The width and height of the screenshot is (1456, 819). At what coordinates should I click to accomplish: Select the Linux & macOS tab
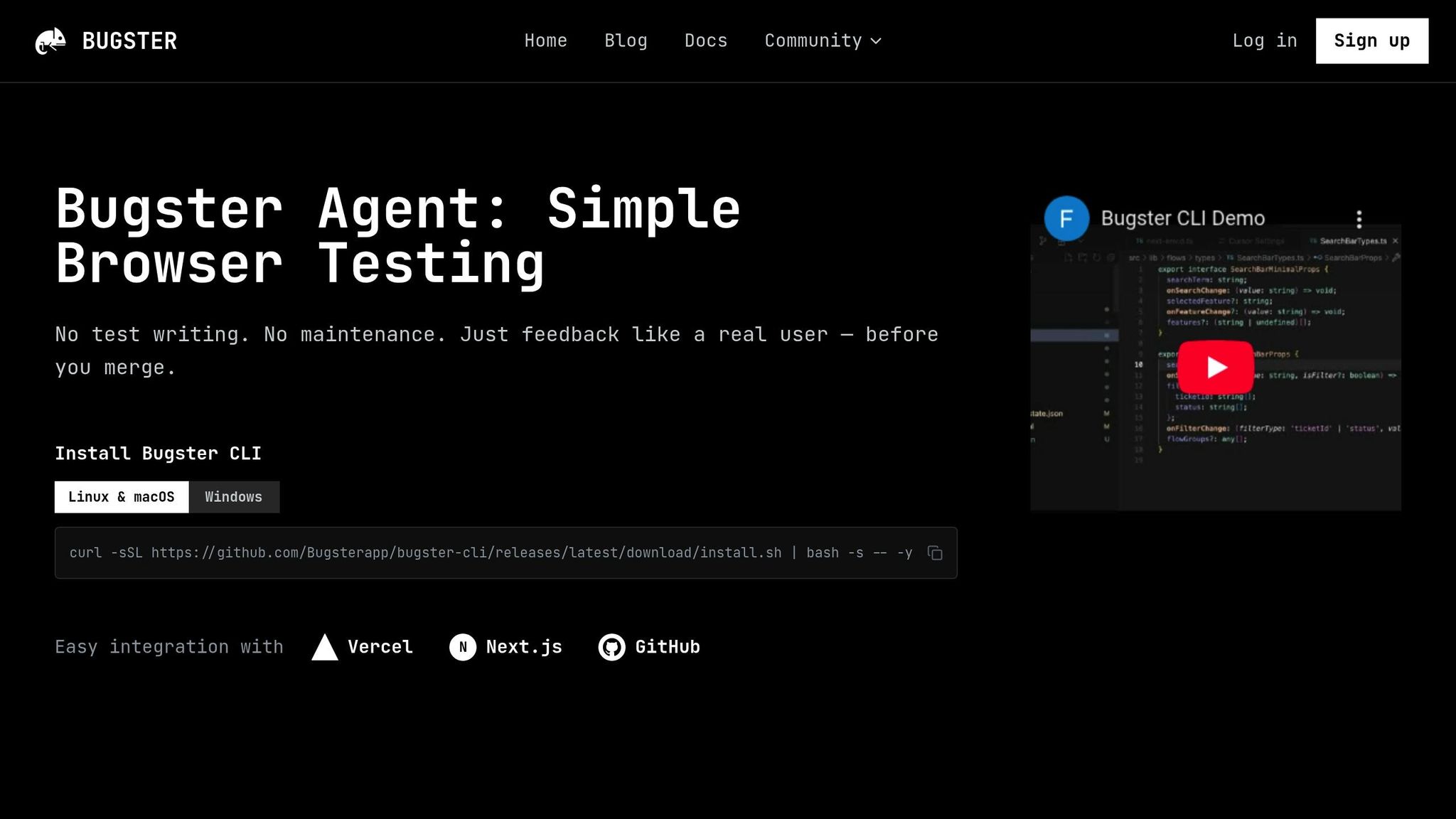click(x=122, y=497)
